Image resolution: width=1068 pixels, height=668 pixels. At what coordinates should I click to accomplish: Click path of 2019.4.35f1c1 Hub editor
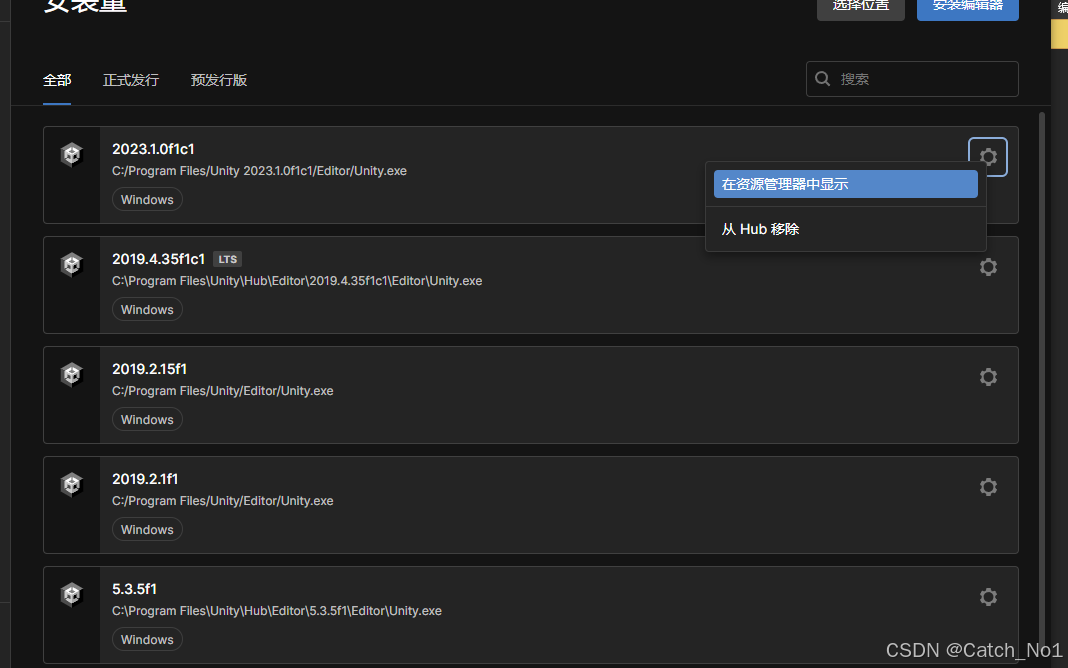(x=297, y=281)
